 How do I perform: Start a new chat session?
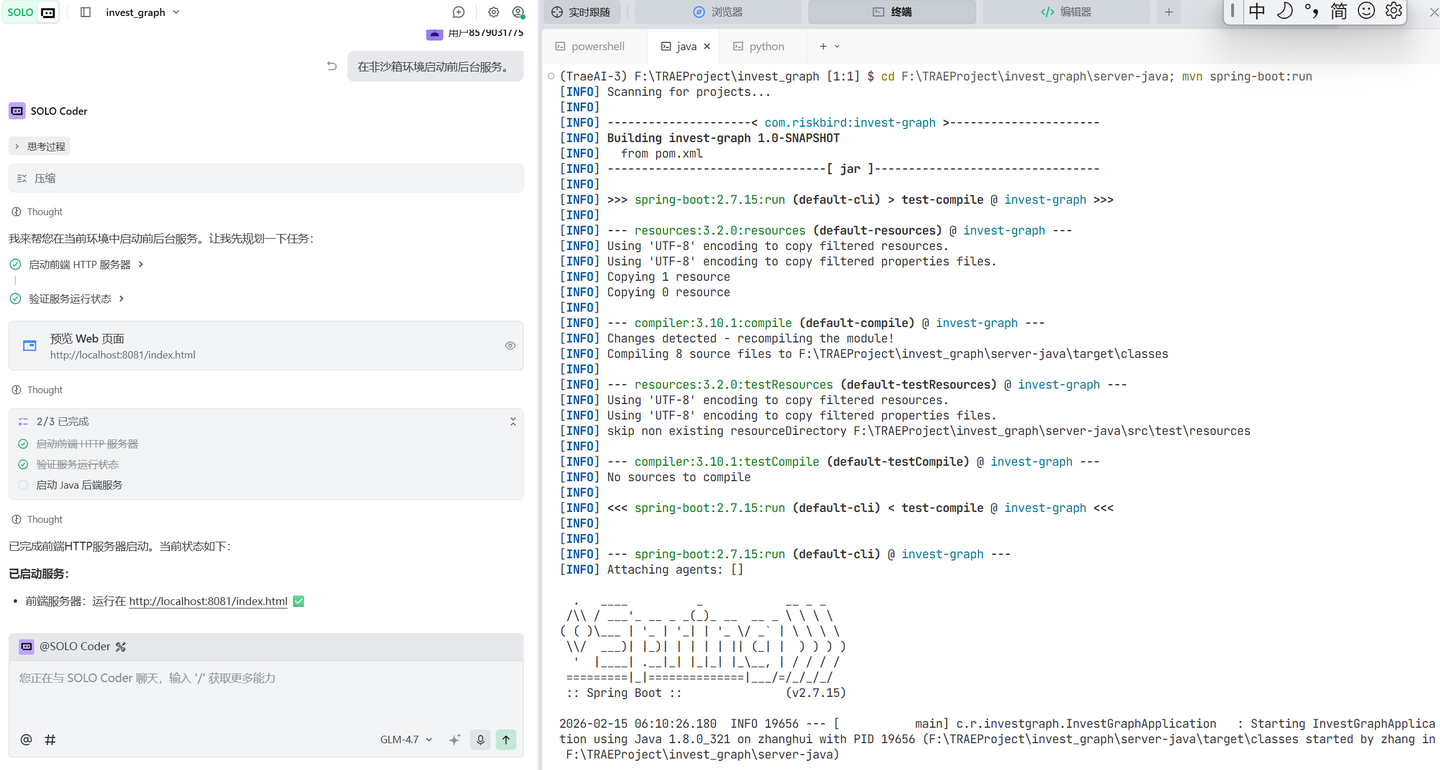[x=458, y=12]
